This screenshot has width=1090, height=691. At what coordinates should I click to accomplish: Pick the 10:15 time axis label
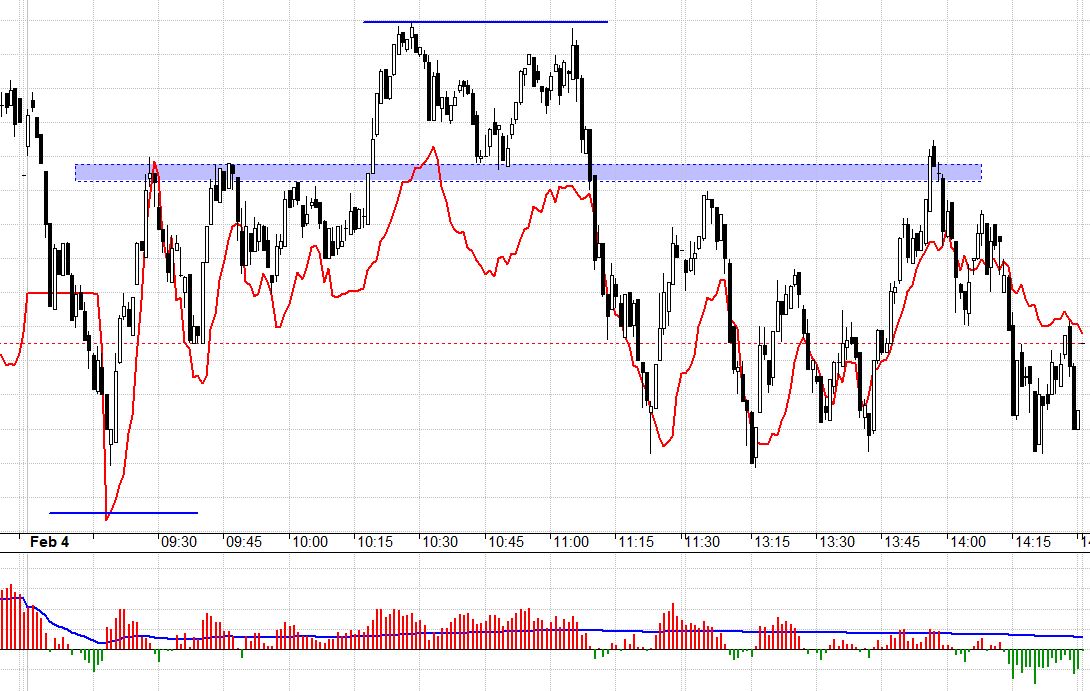[x=375, y=542]
